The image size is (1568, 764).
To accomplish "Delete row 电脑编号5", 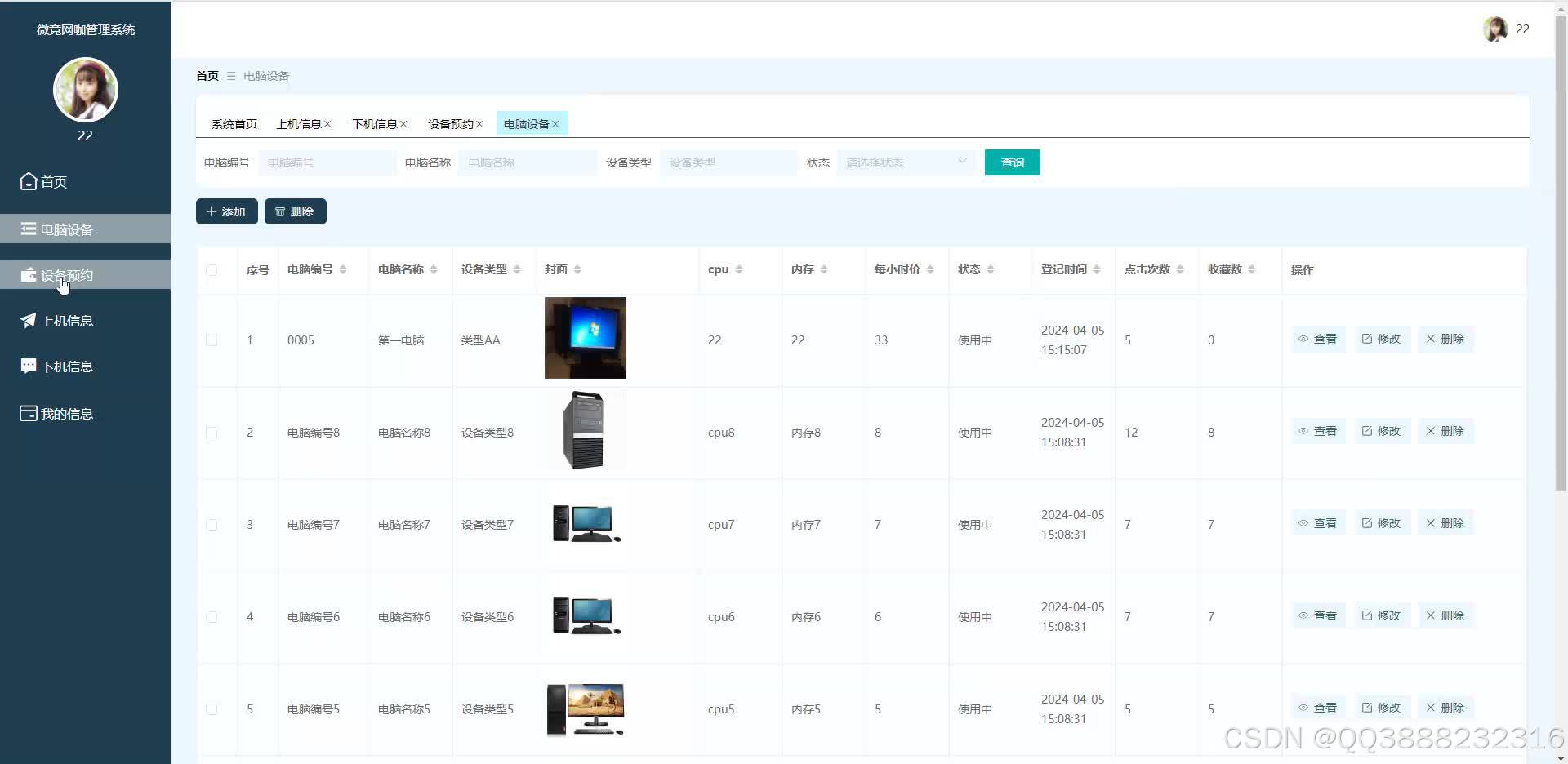I will (1445, 708).
